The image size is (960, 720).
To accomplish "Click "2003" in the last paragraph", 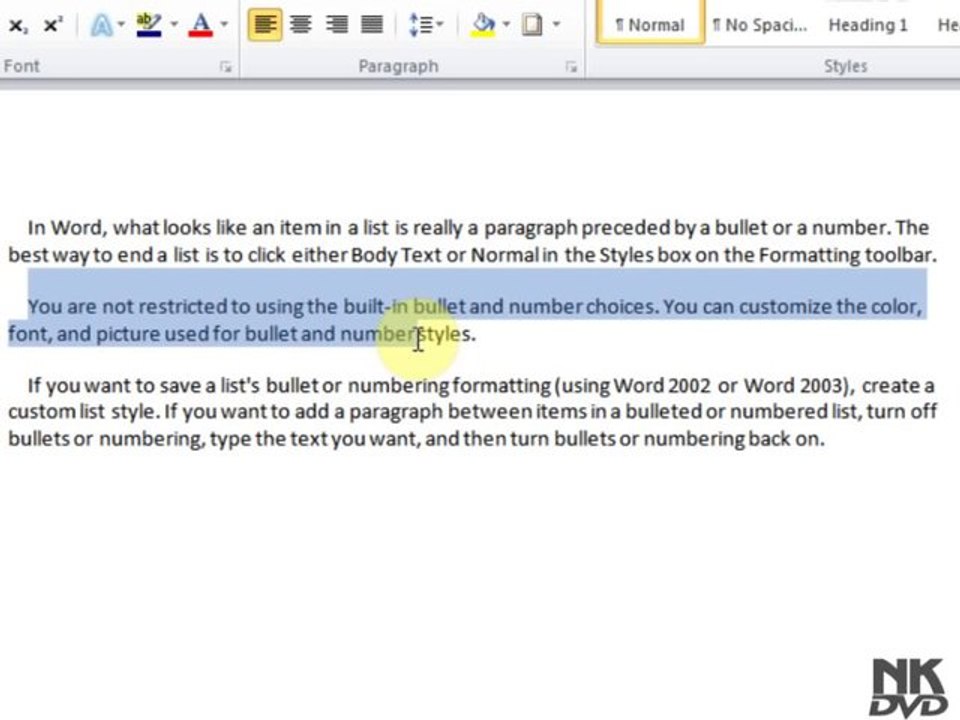I will coord(823,386).
